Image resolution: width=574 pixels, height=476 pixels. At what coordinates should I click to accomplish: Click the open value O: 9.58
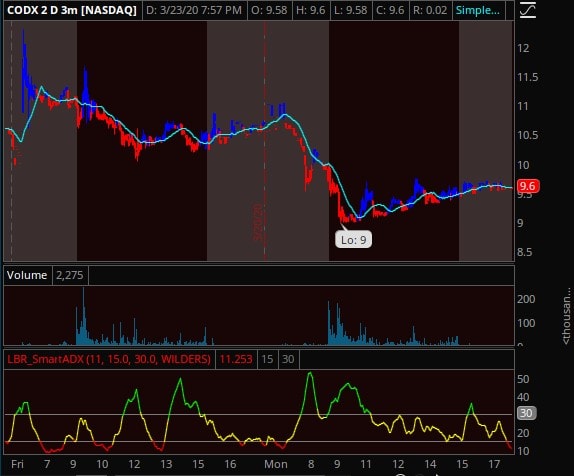pyautogui.click(x=269, y=10)
